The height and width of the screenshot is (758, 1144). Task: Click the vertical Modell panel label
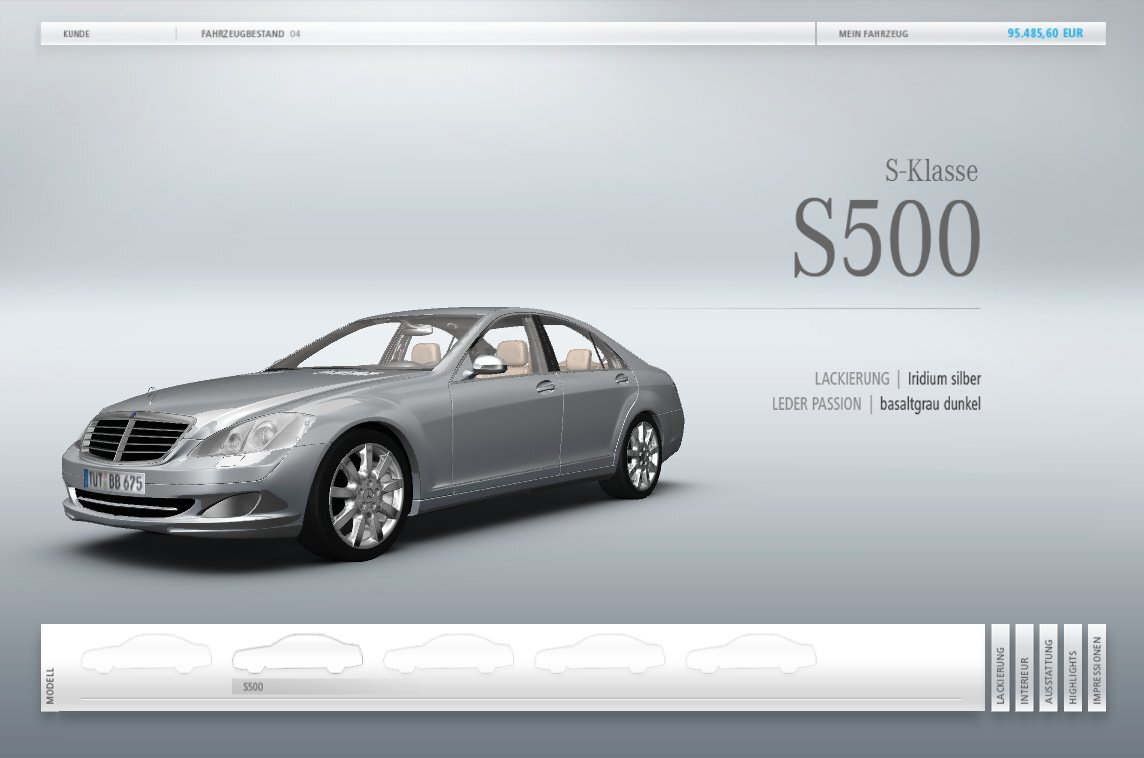pos(51,685)
